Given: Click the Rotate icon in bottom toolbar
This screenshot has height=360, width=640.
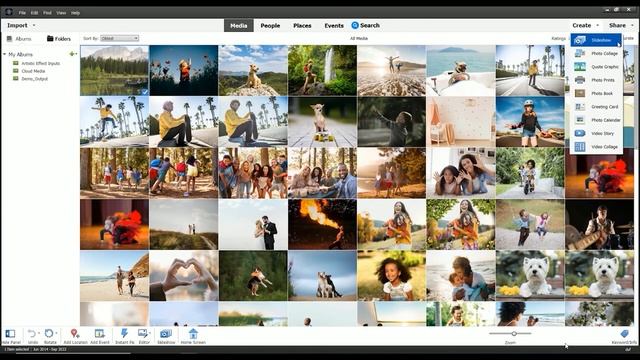Looking at the screenshot, I should point(49,333).
